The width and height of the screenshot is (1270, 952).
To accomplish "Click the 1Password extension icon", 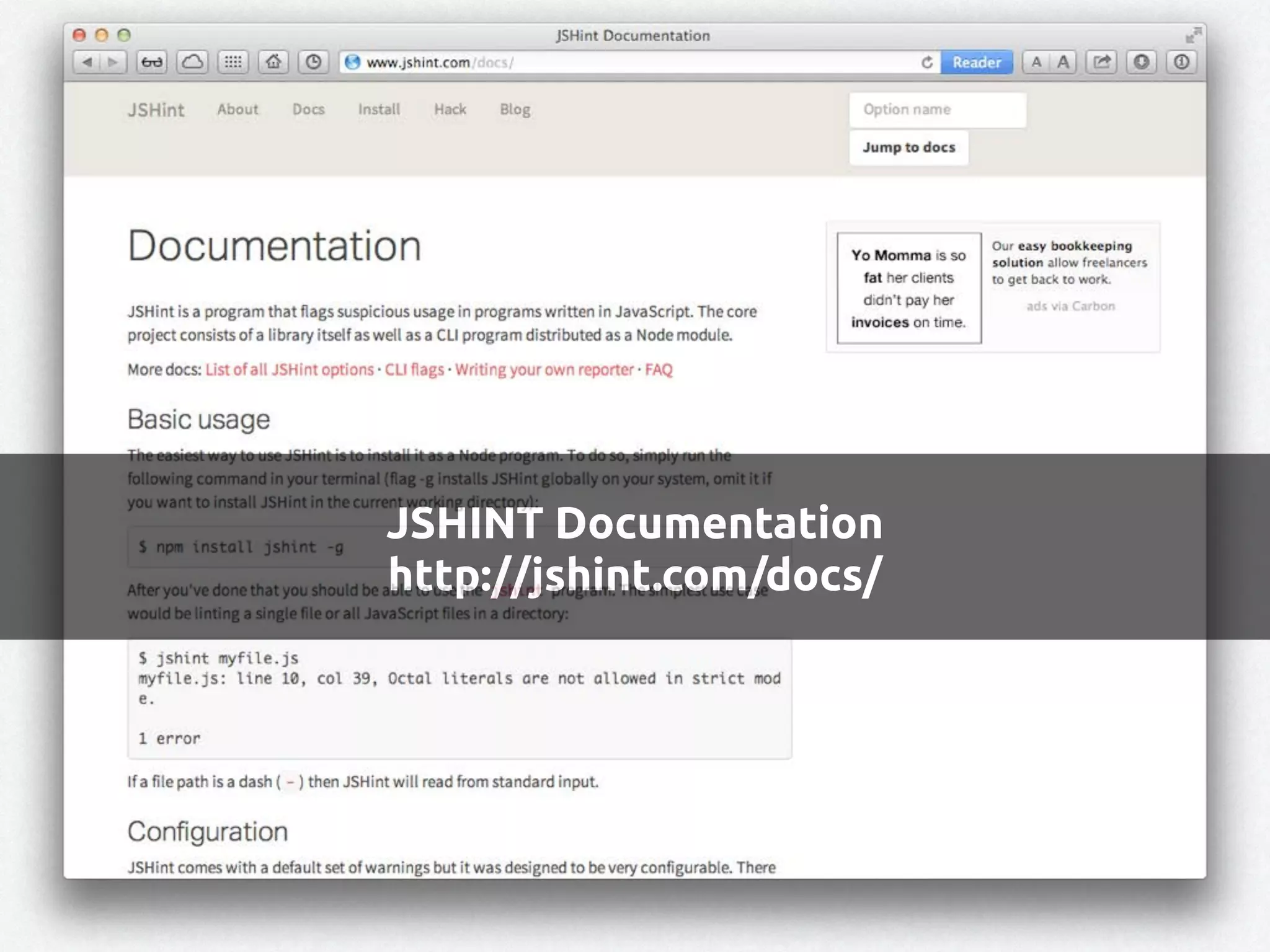I will pyautogui.click(x=1181, y=62).
